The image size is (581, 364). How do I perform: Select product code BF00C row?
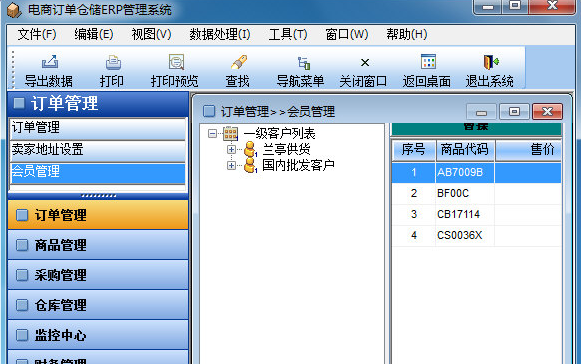477,193
